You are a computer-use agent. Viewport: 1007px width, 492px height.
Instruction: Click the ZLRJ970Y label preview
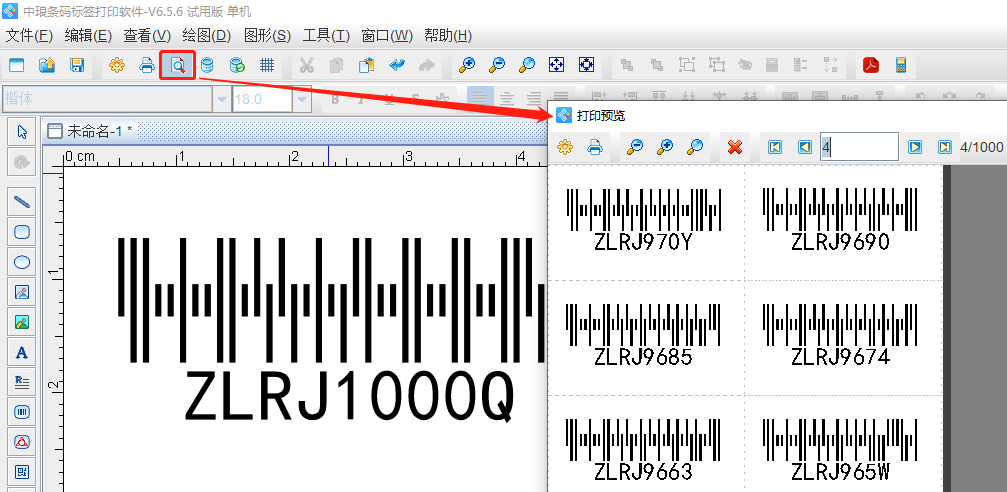pyautogui.click(x=644, y=220)
